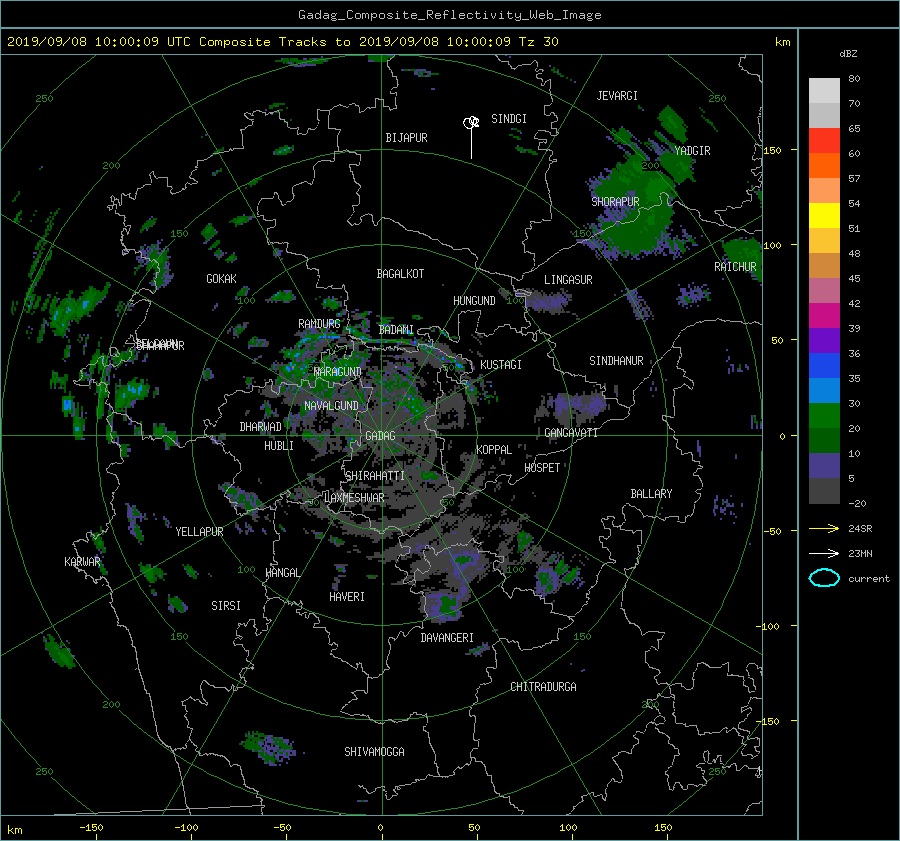Click the 24SR yellow arrow legend icon
The image size is (900, 841).
[824, 528]
